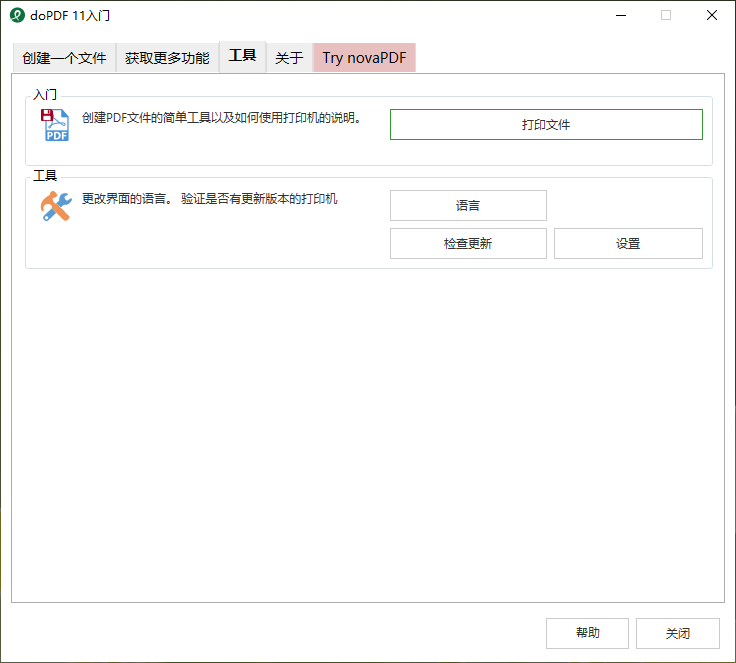
Task: Click the 工具 group box label
Action: click(45, 176)
